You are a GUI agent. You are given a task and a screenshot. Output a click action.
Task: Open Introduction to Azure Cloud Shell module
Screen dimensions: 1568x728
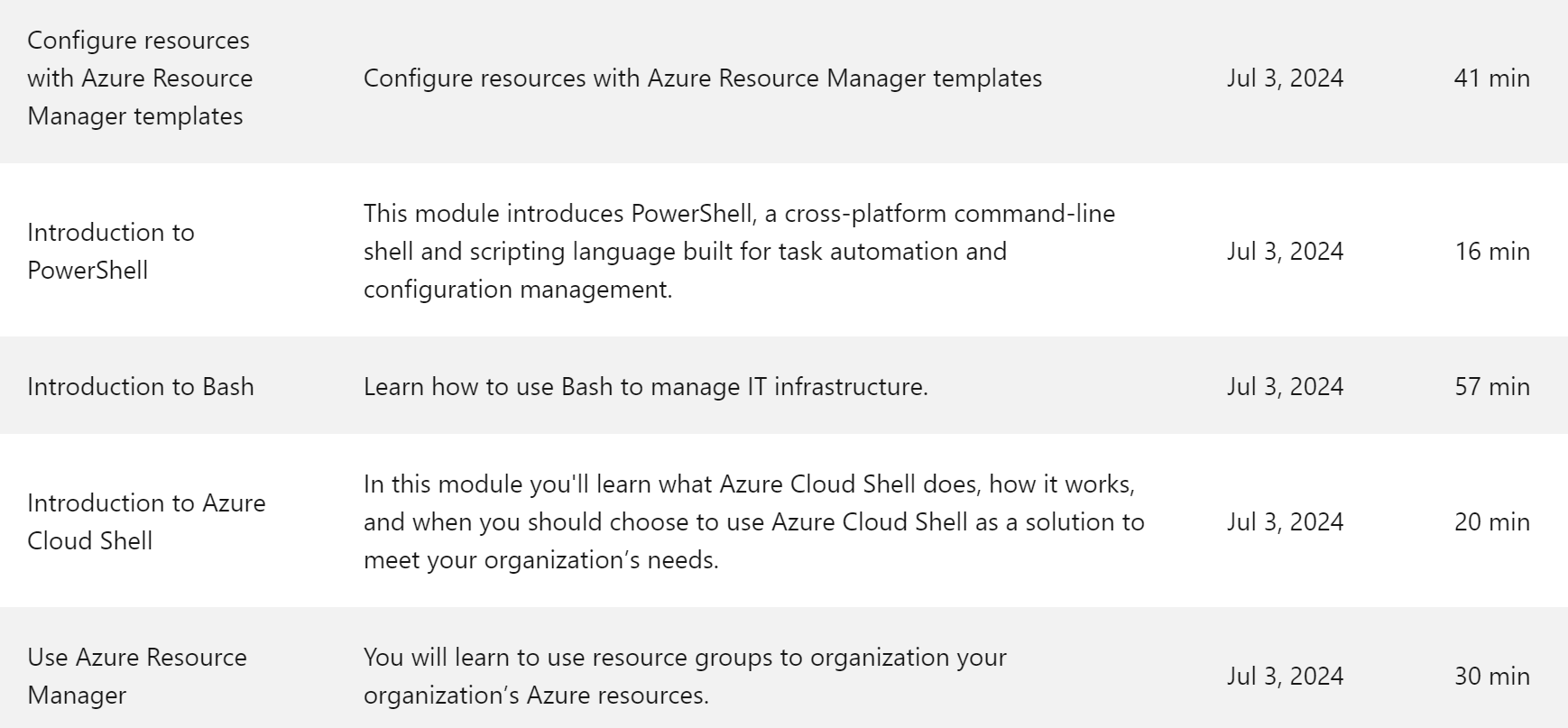(146, 522)
